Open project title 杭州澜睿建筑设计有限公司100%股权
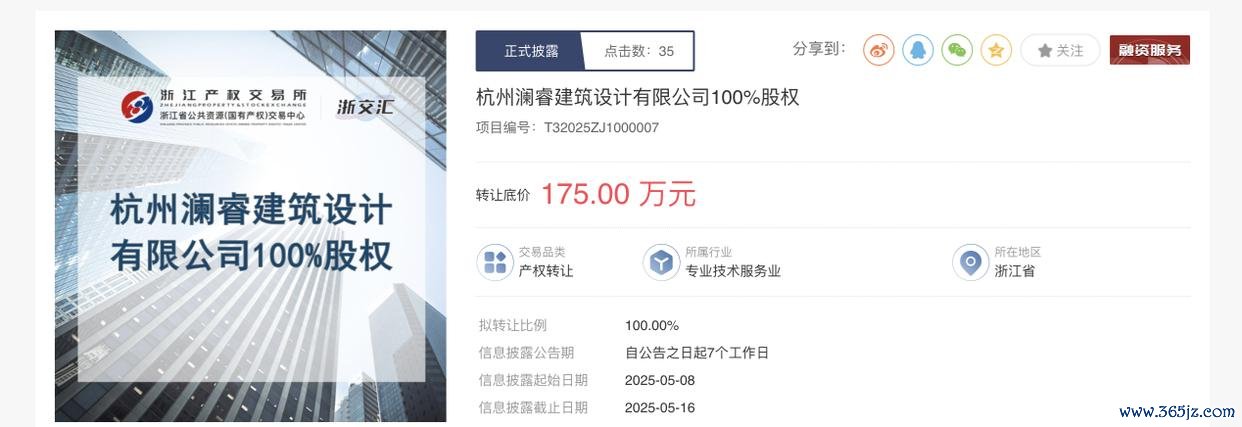This screenshot has height=427, width=1242. pyautogui.click(x=638, y=98)
